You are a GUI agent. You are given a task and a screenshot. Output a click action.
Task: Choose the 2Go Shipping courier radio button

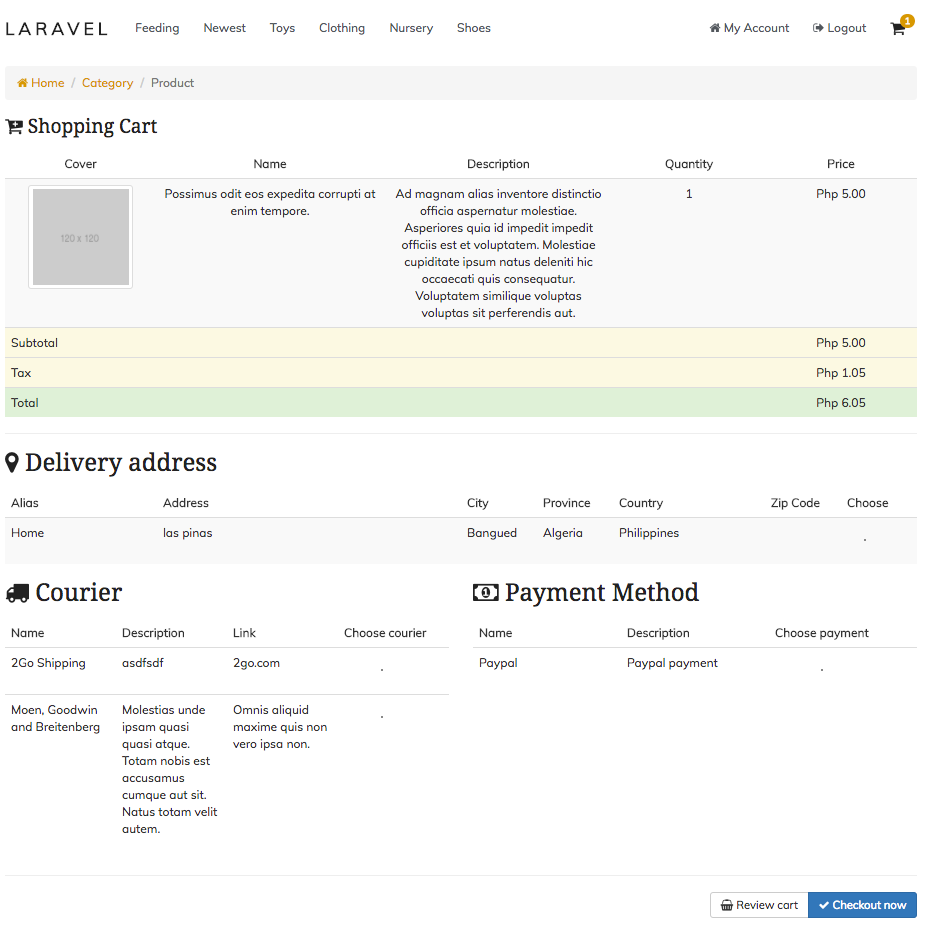tap(382, 670)
